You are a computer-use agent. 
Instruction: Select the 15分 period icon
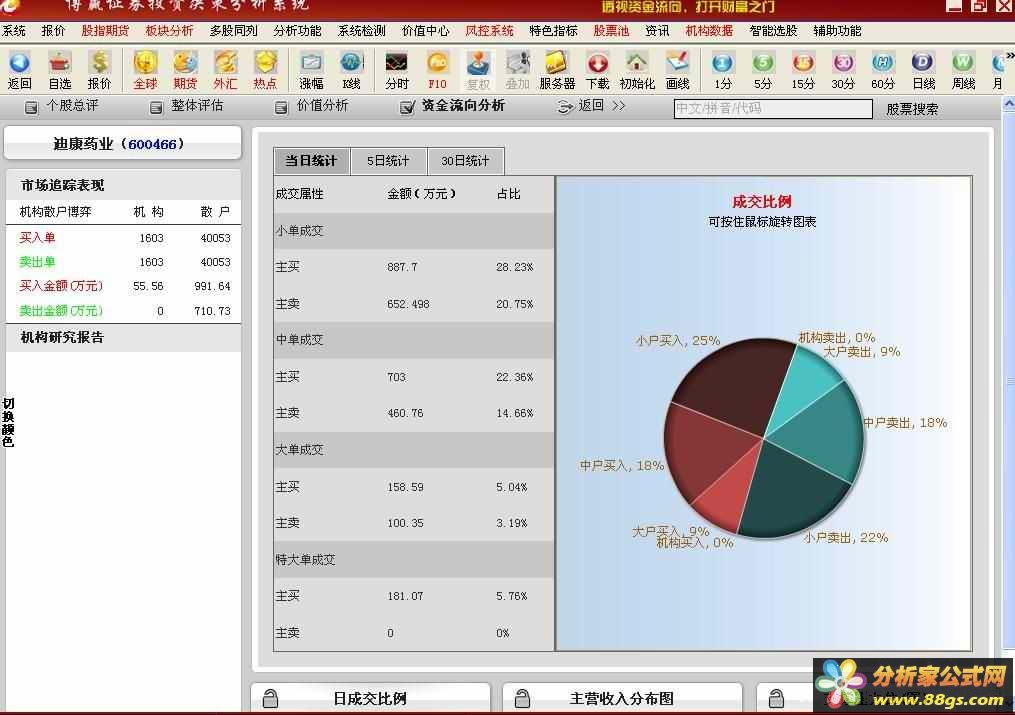click(x=803, y=71)
